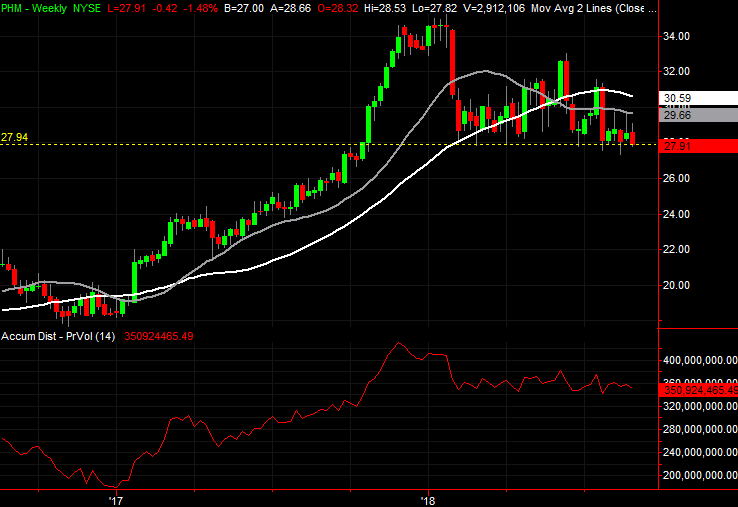
Task: Click the -1.48% percent change value
Action: pyautogui.click(x=201, y=8)
